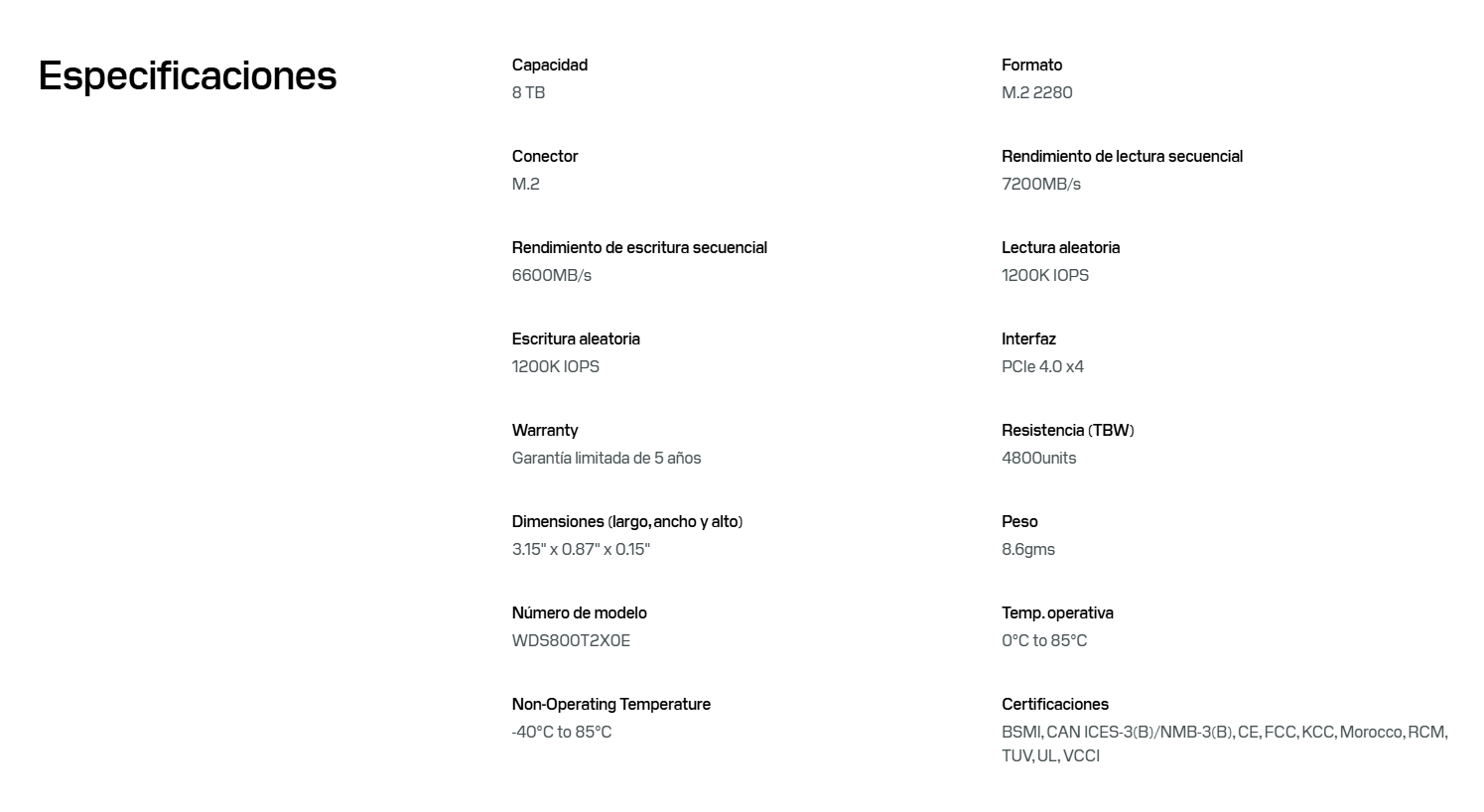Select the 7200MB/s sequential read value
The image size is (1484, 812).
click(1041, 184)
